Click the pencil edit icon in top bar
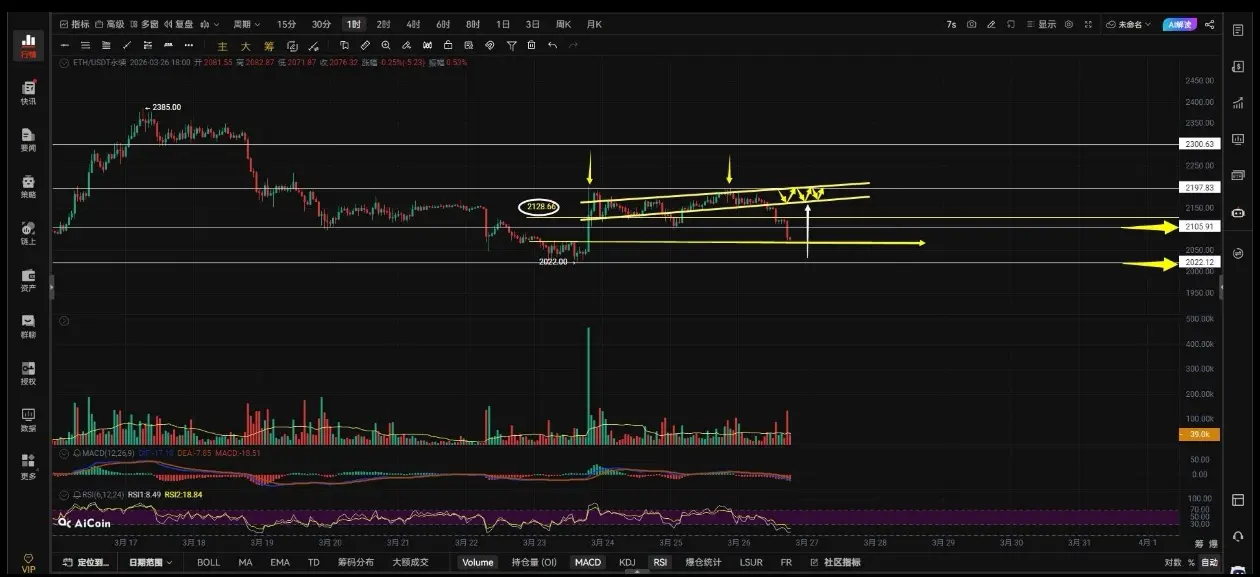 pyautogui.click(x=991, y=24)
